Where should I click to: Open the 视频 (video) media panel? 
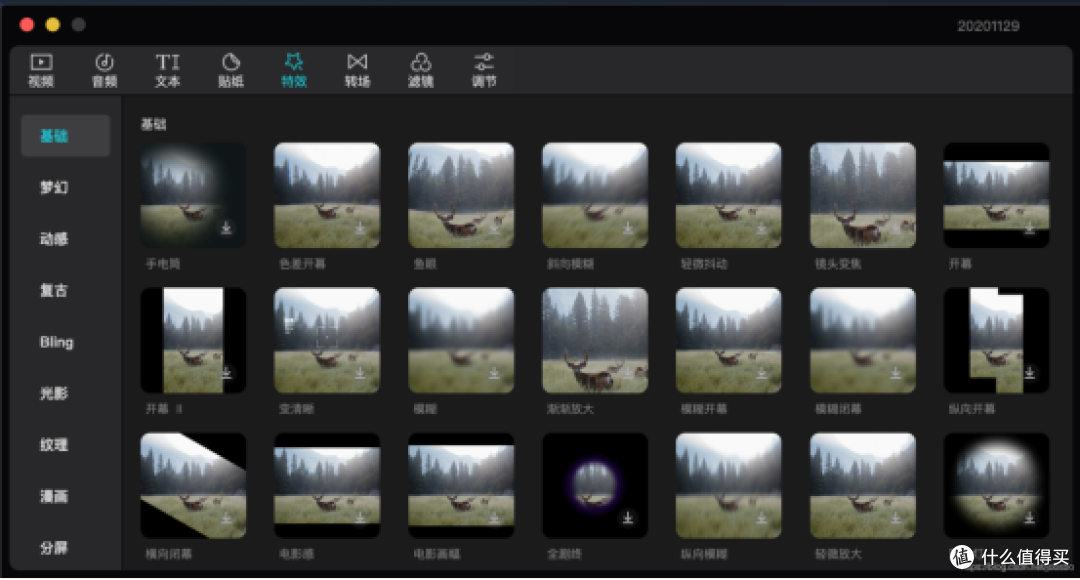(41, 70)
